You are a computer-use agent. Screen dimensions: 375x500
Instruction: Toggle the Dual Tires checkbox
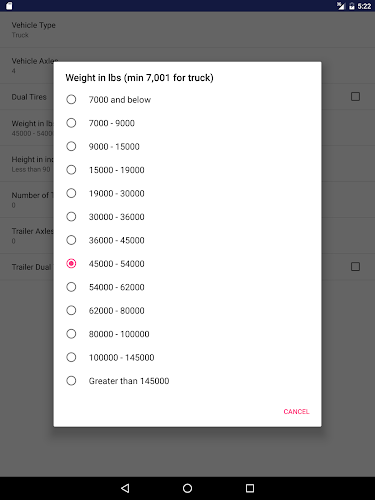click(355, 97)
